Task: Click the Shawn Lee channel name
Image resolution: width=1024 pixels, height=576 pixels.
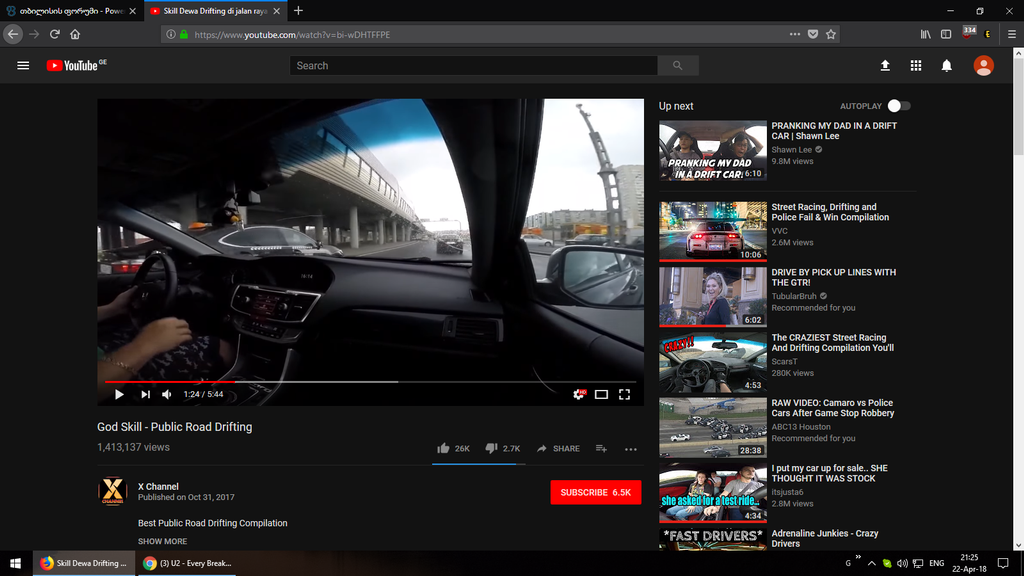Action: (x=792, y=150)
